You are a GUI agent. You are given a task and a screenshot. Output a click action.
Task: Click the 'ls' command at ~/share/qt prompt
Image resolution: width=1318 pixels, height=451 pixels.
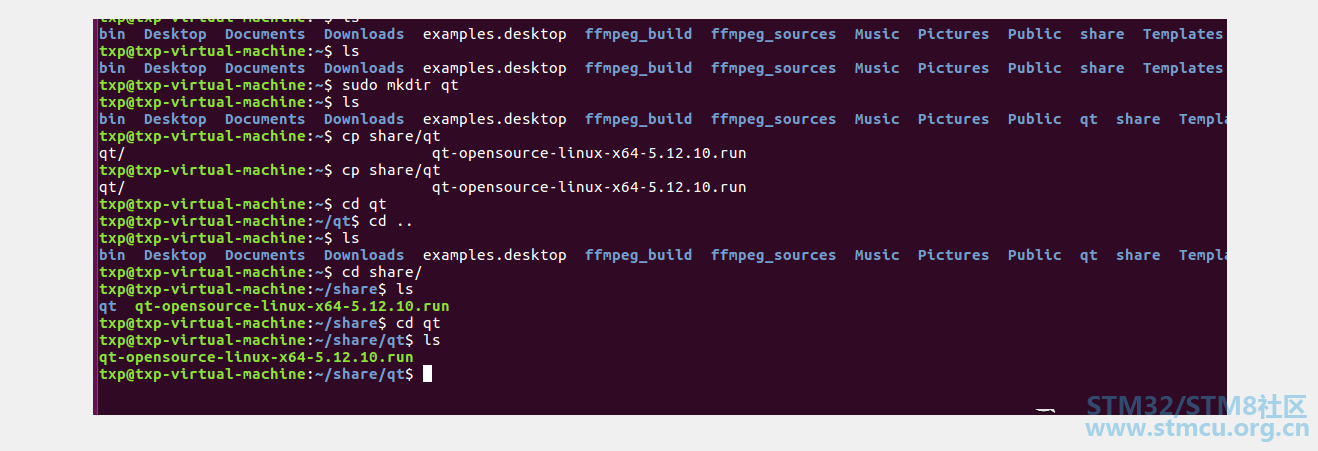(x=432, y=340)
